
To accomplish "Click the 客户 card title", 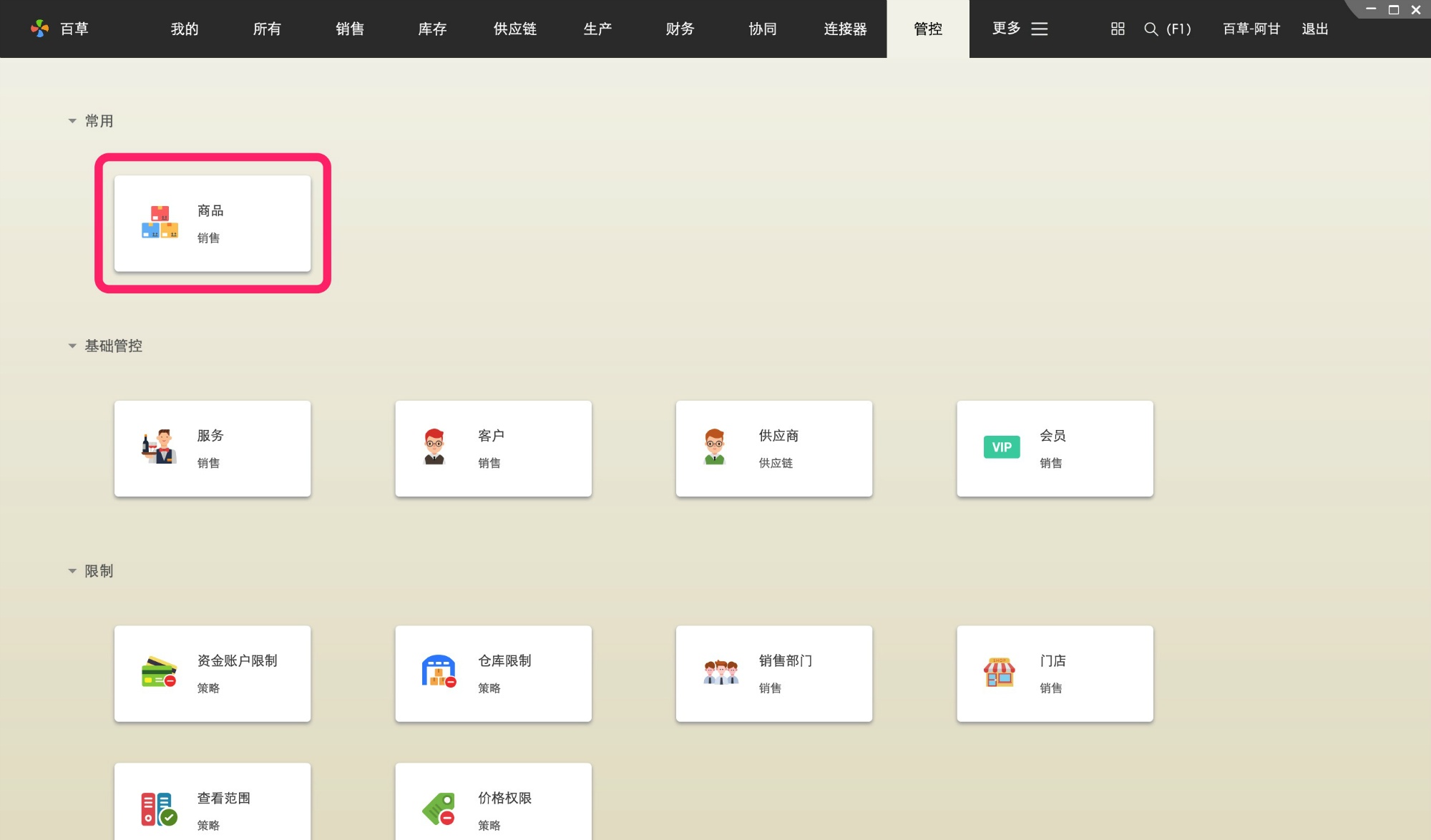I will 492,435.
